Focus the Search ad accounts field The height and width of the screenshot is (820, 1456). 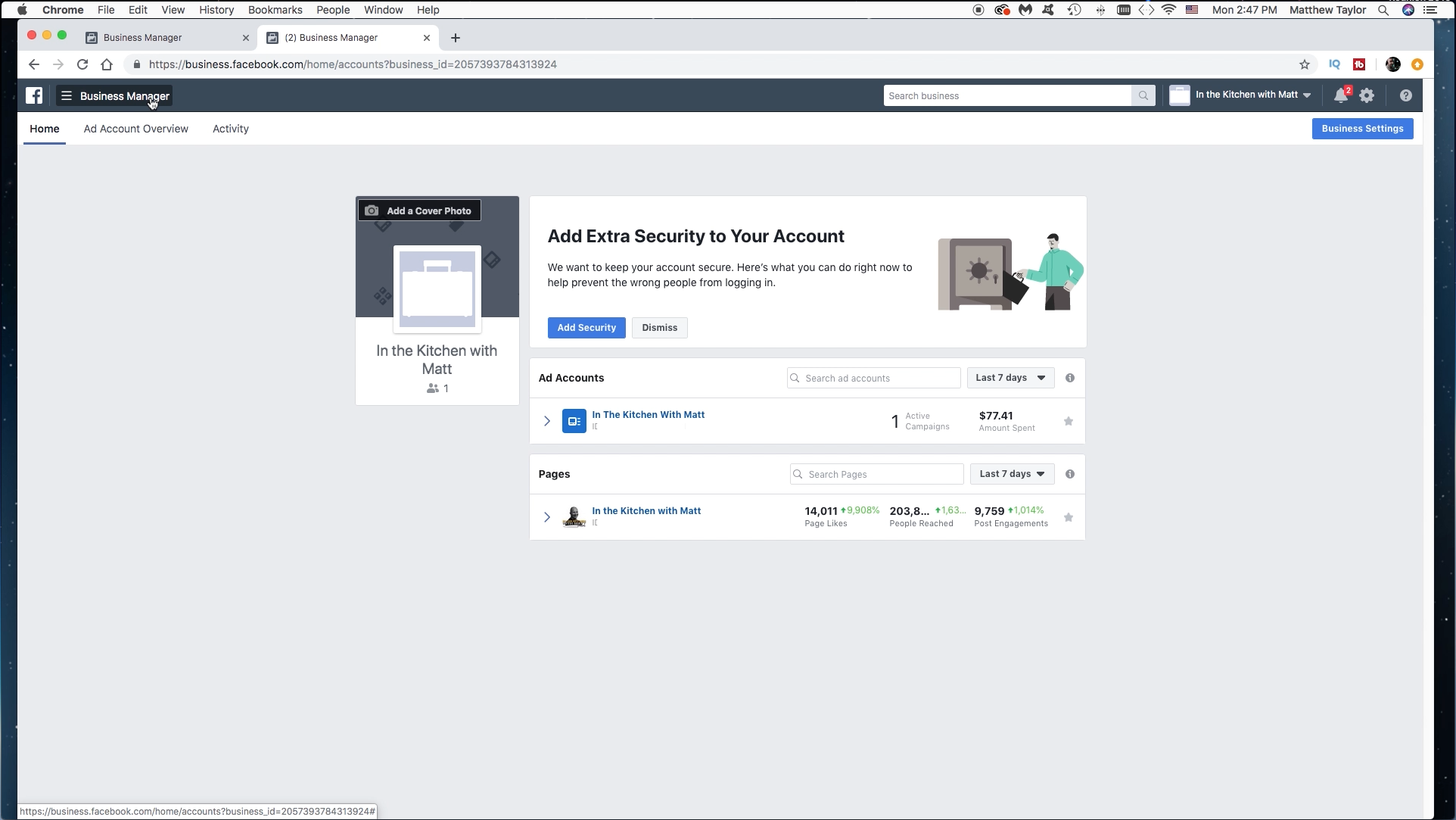pos(874,378)
